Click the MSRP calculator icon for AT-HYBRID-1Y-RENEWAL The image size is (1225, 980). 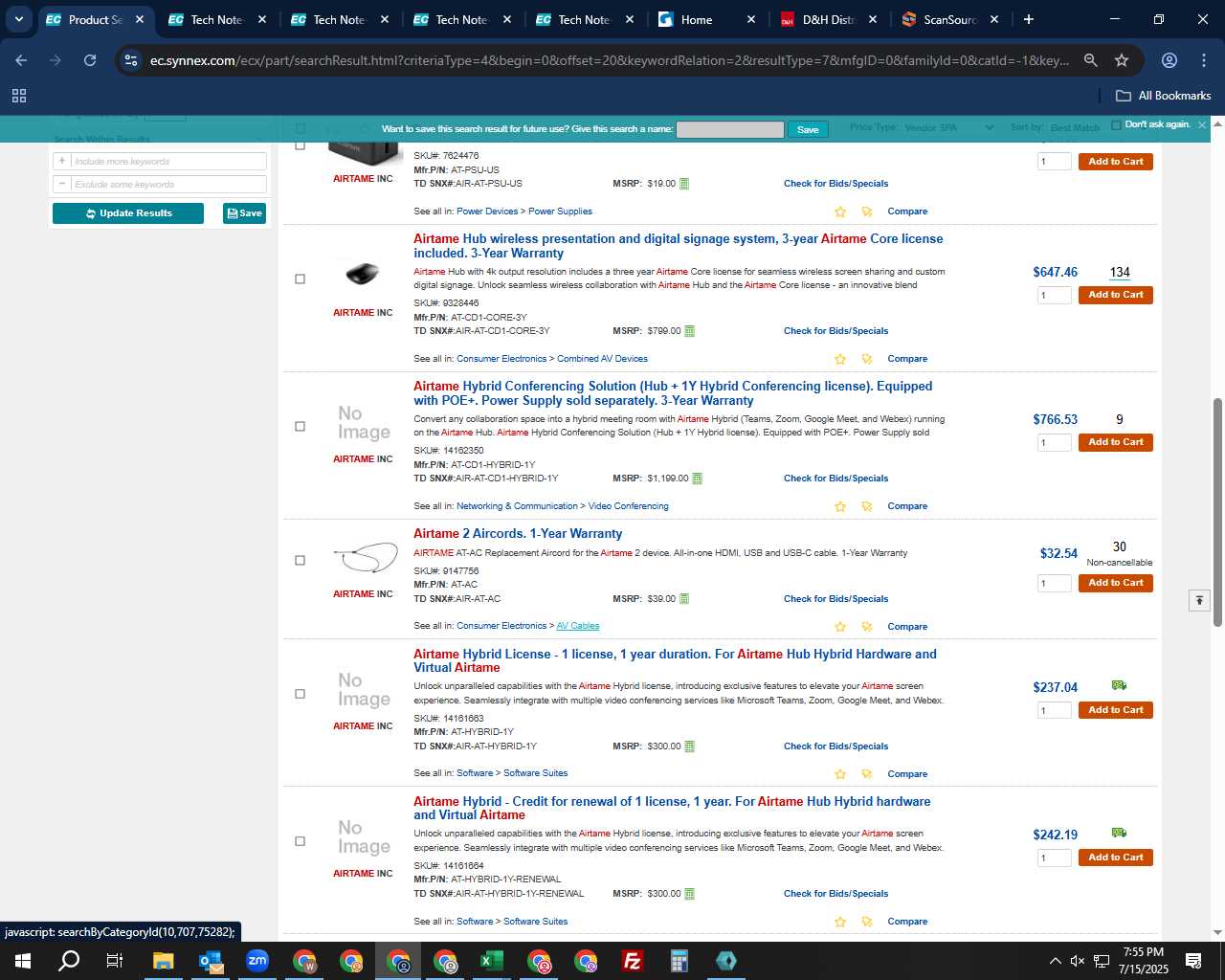(x=689, y=894)
